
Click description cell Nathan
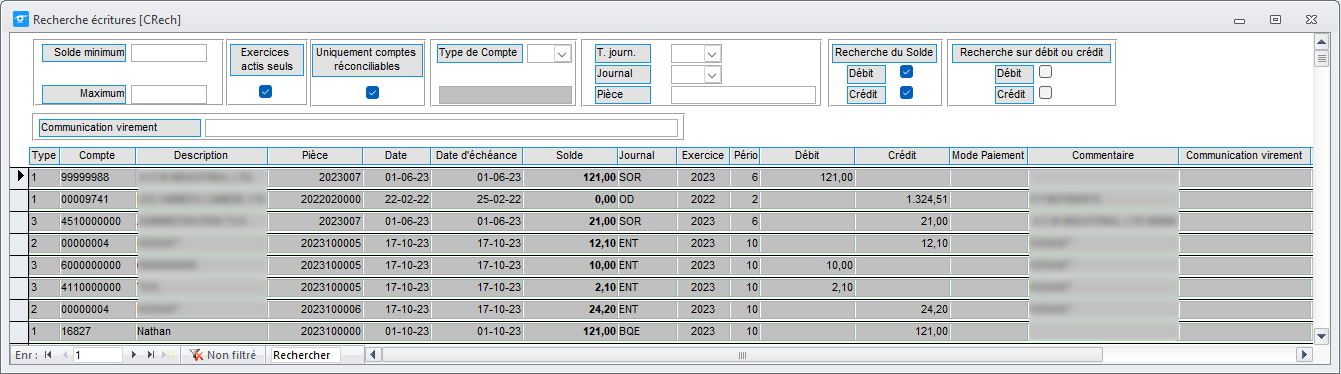coord(201,331)
